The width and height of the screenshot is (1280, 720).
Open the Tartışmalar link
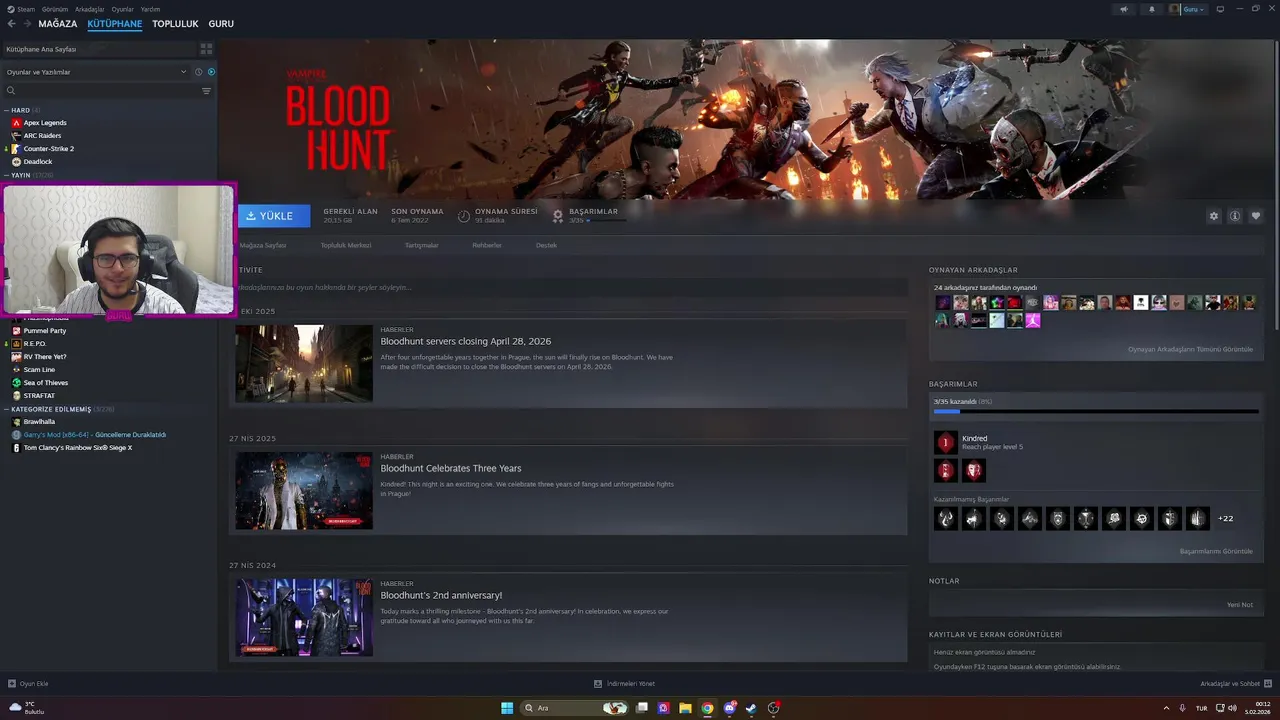[x=421, y=245]
